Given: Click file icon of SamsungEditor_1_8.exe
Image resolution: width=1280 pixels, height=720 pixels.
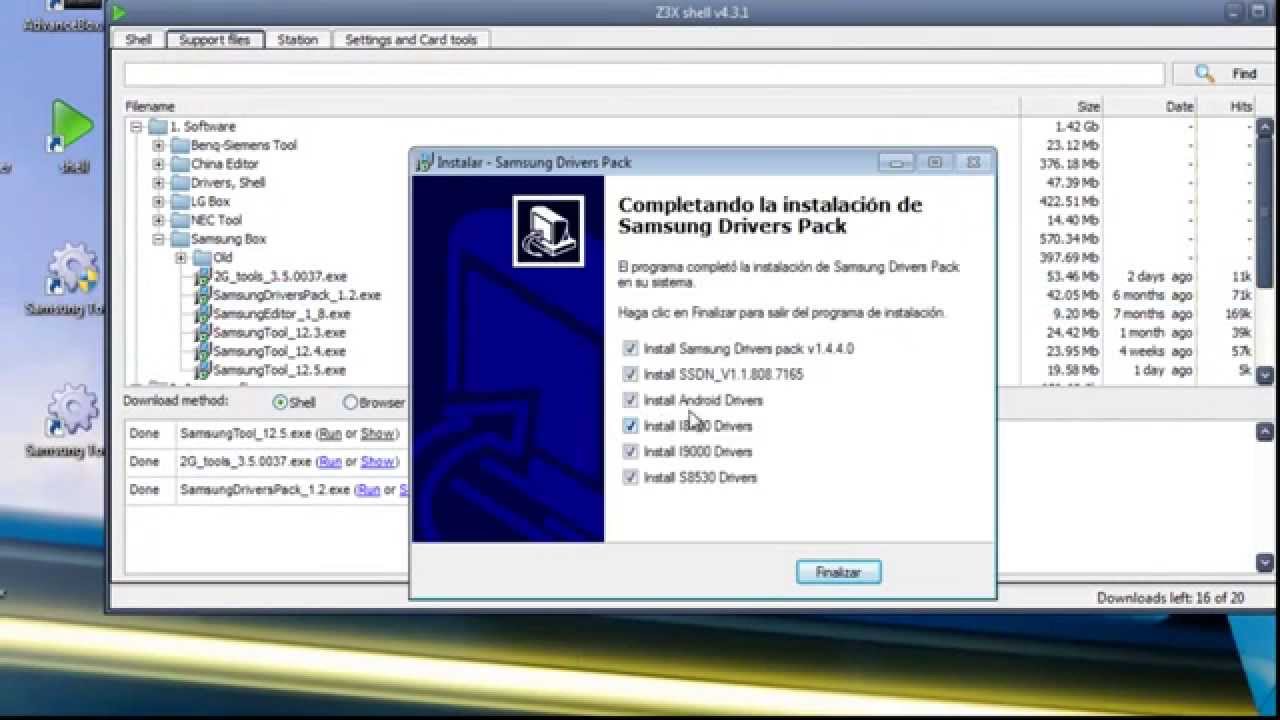Looking at the screenshot, I should (203, 314).
